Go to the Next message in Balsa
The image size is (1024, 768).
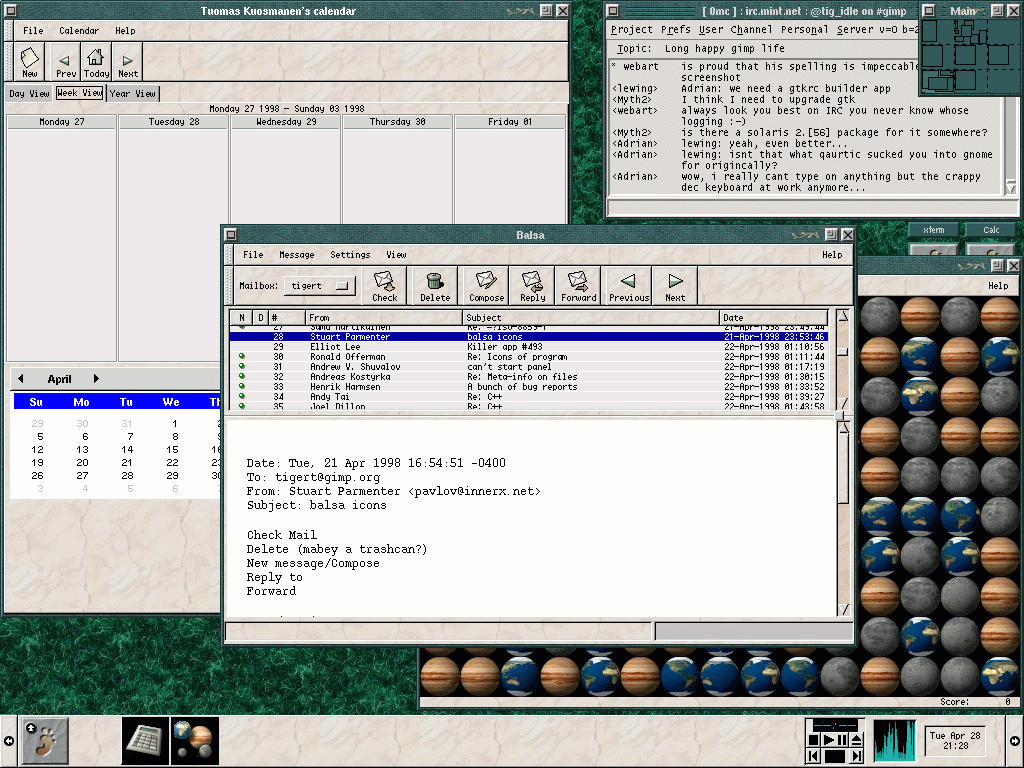point(675,285)
